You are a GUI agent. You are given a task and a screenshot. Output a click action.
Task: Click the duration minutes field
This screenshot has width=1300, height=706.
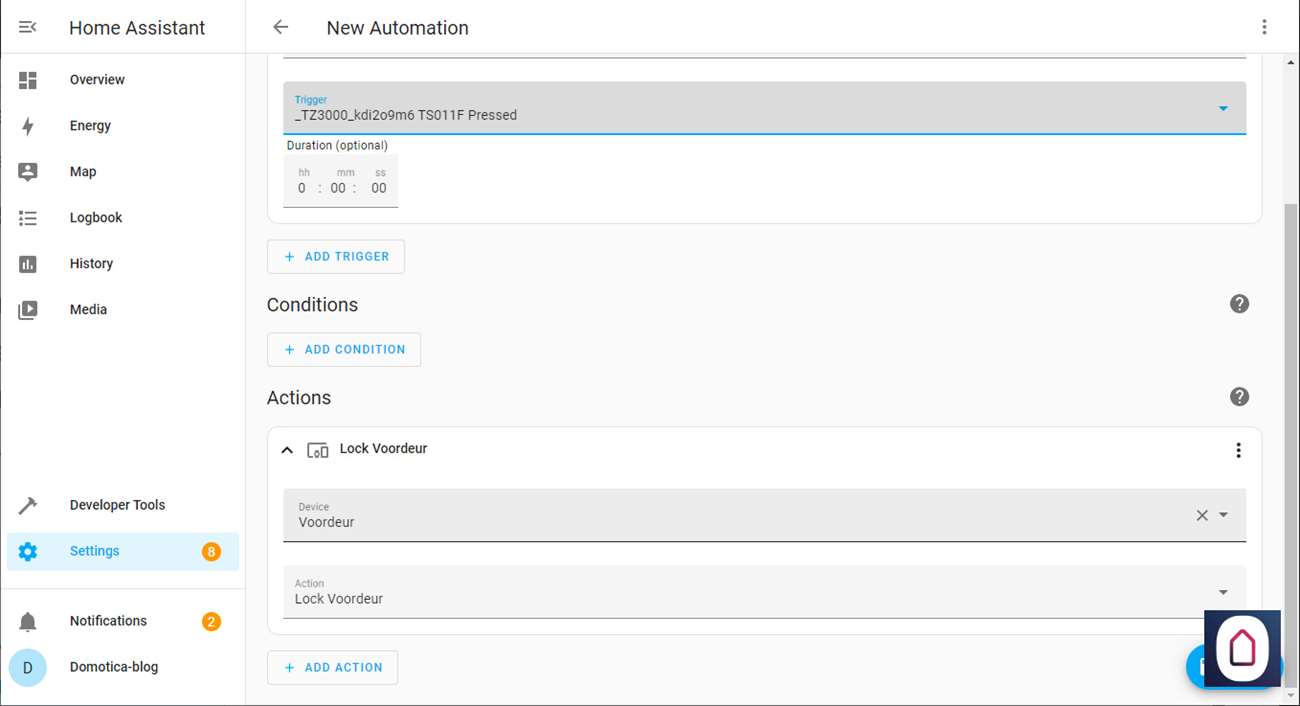tap(338, 188)
